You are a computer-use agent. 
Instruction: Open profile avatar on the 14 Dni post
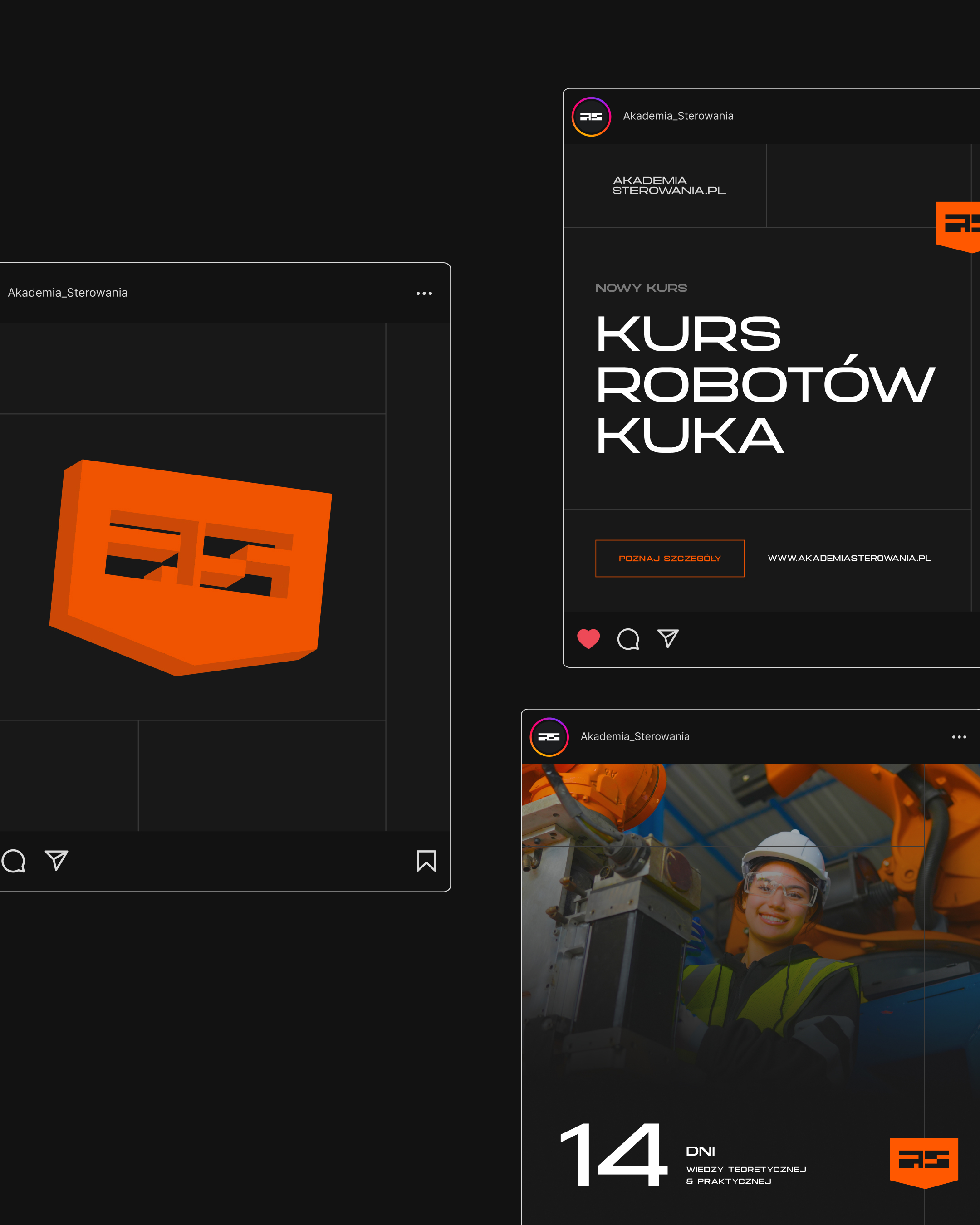tap(549, 737)
